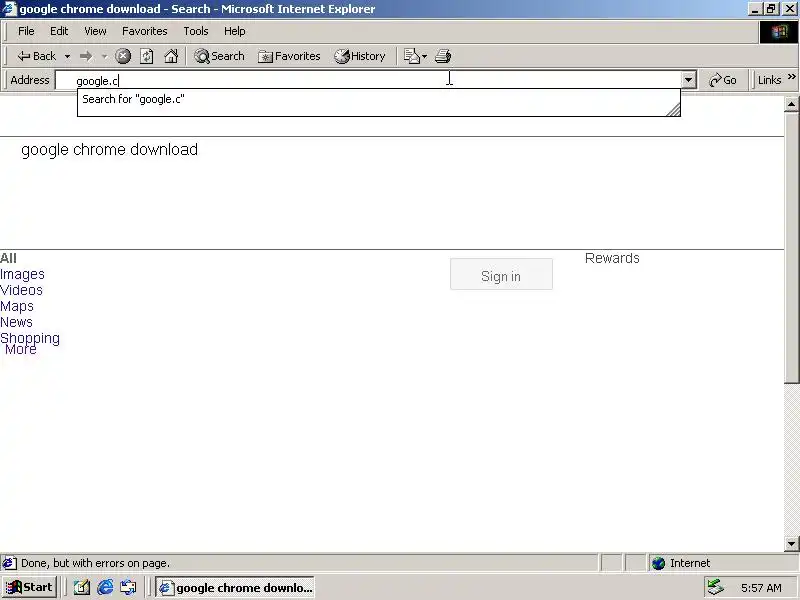Screen dimensions: 800x600
Task: Click the google chrome download search text
Action: pyautogui.click(x=109, y=149)
